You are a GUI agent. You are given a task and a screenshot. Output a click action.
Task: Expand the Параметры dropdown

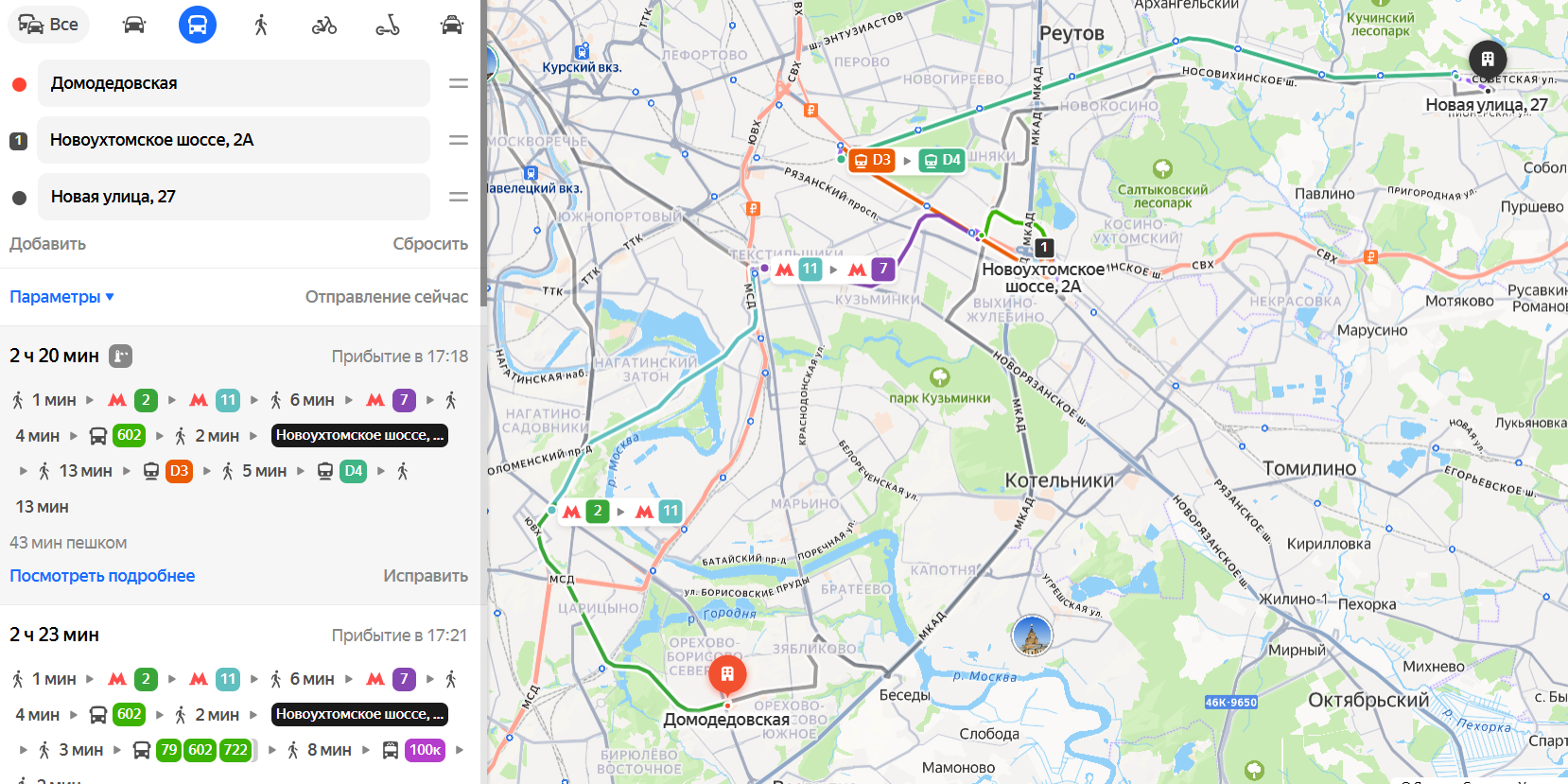(61, 297)
